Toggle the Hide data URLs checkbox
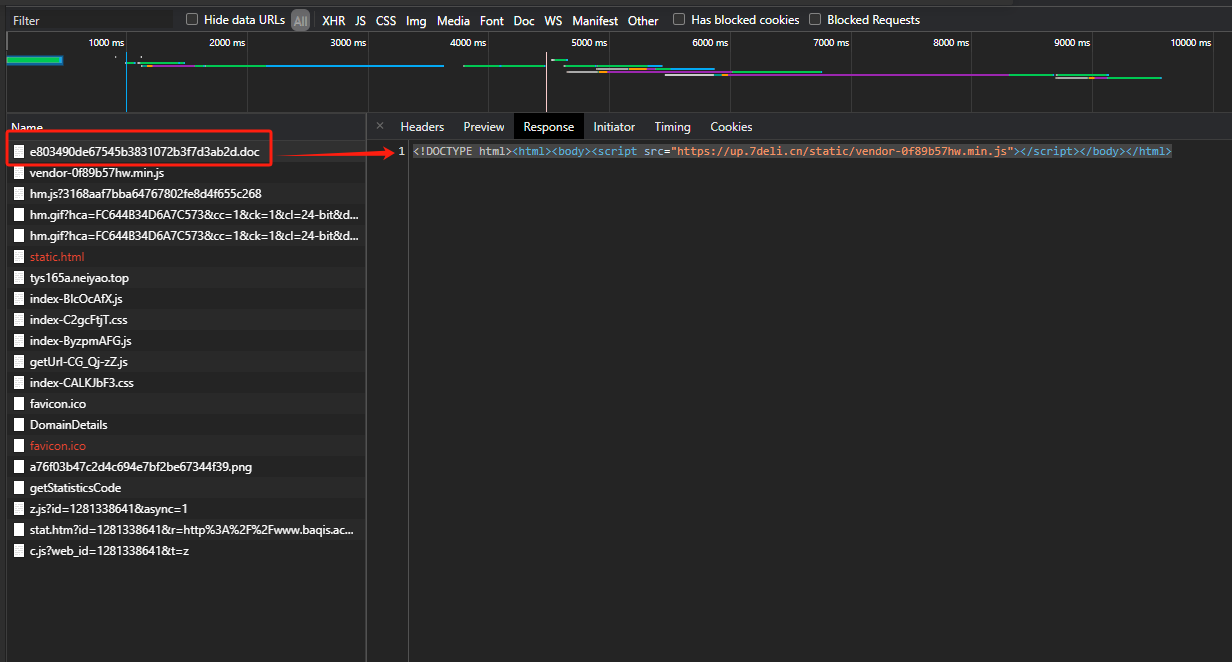The image size is (1232, 662). click(x=192, y=19)
